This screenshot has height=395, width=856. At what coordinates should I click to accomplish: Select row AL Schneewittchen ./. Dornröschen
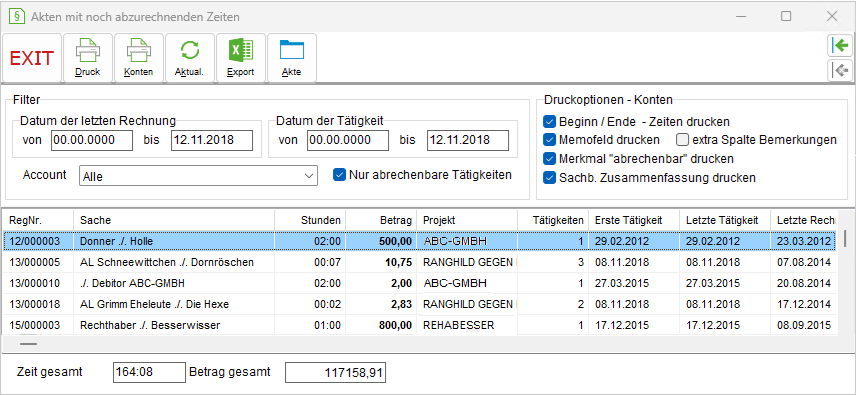tap(419, 262)
